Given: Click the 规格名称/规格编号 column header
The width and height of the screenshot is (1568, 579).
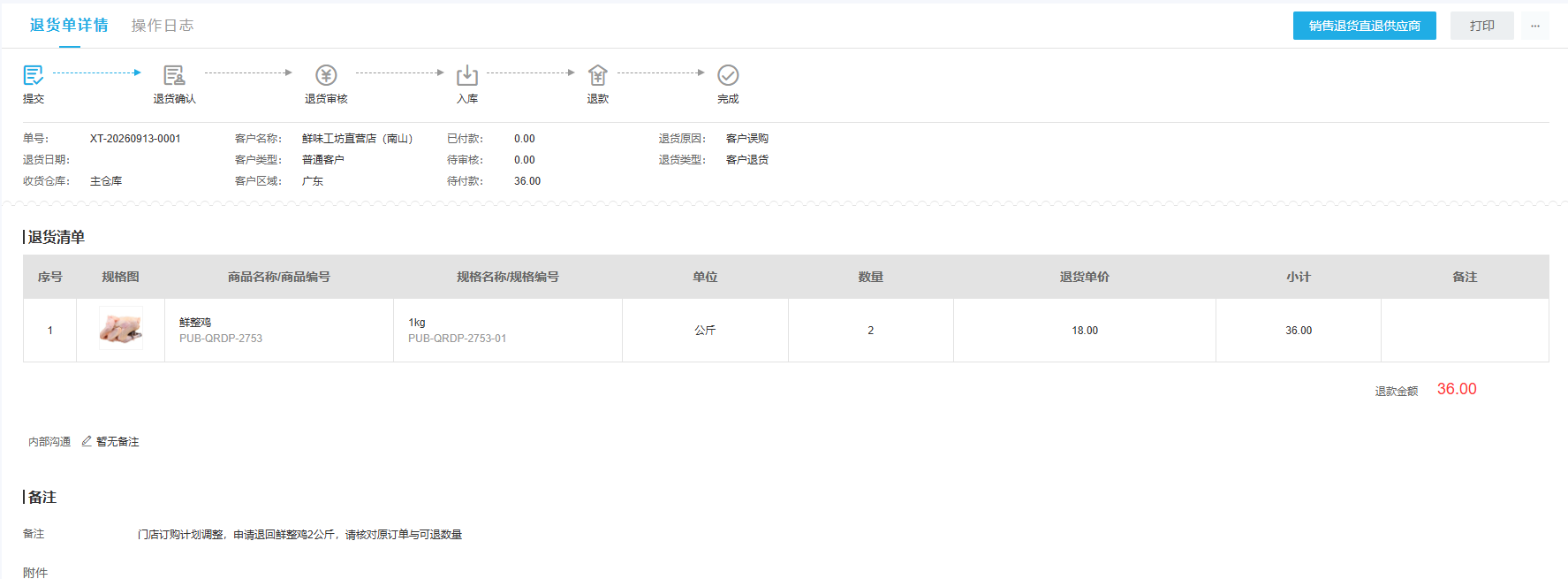Looking at the screenshot, I should (x=508, y=277).
